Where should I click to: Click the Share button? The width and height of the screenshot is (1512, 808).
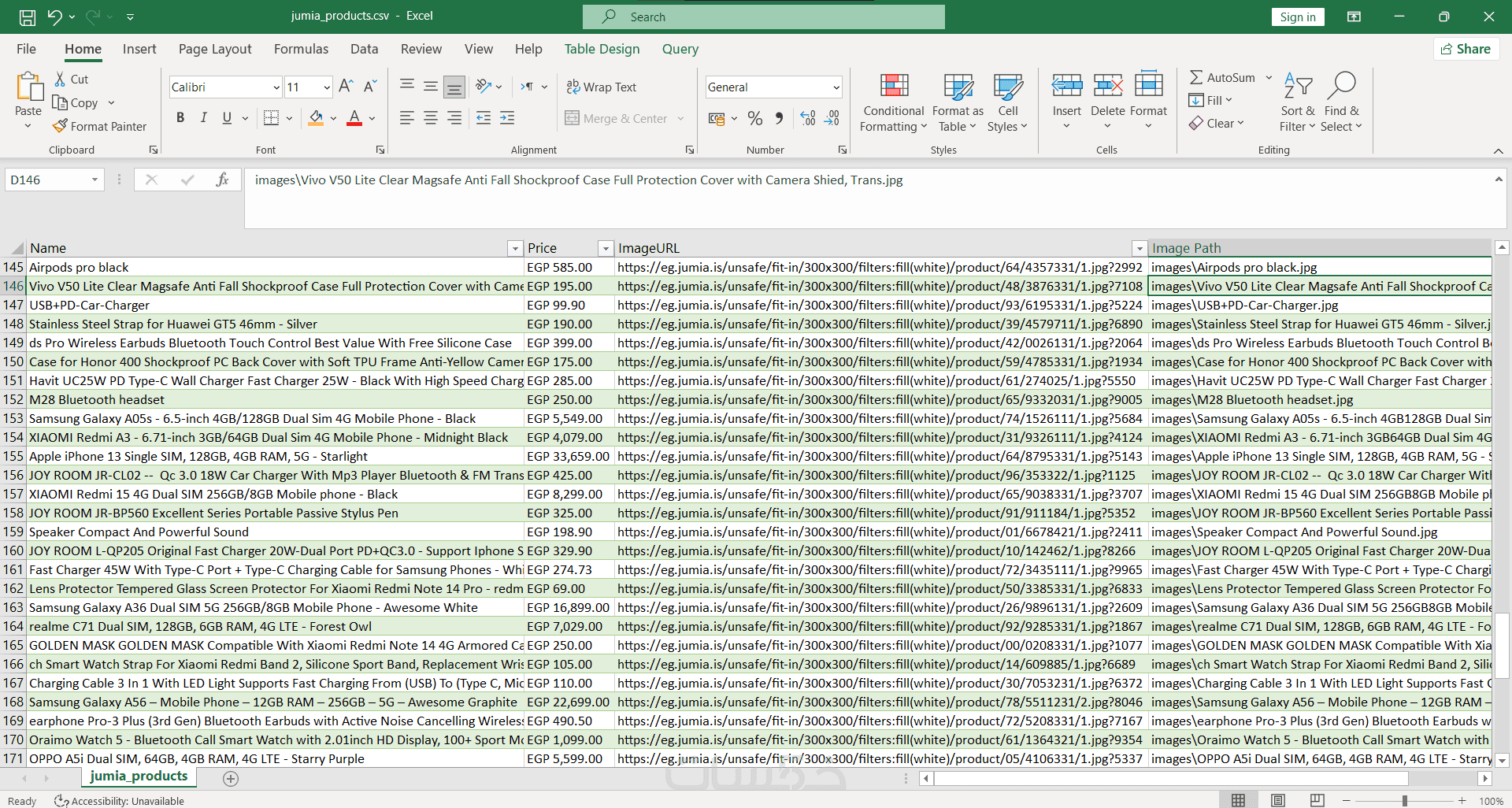coord(1466,49)
